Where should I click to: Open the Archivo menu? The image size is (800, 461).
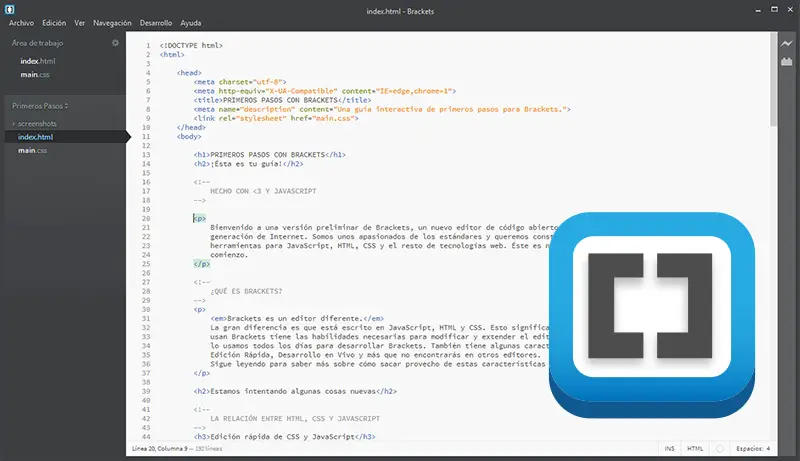pos(21,23)
